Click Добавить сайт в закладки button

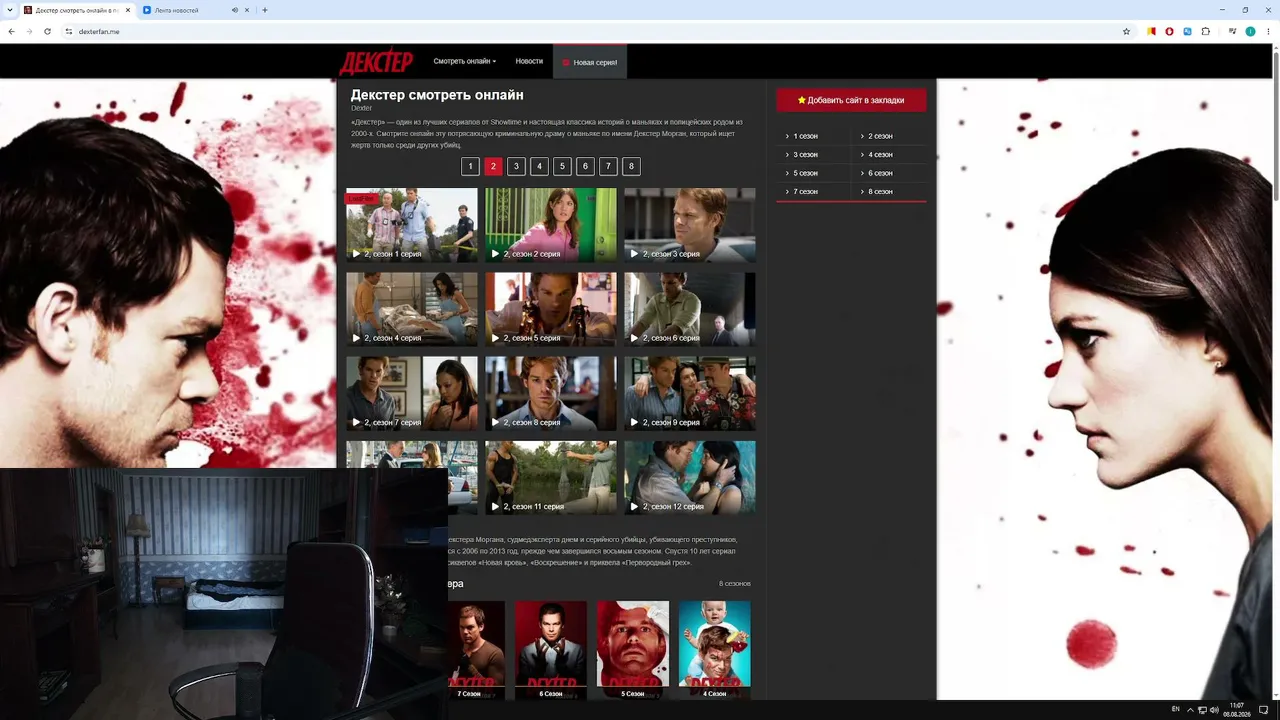tap(851, 100)
